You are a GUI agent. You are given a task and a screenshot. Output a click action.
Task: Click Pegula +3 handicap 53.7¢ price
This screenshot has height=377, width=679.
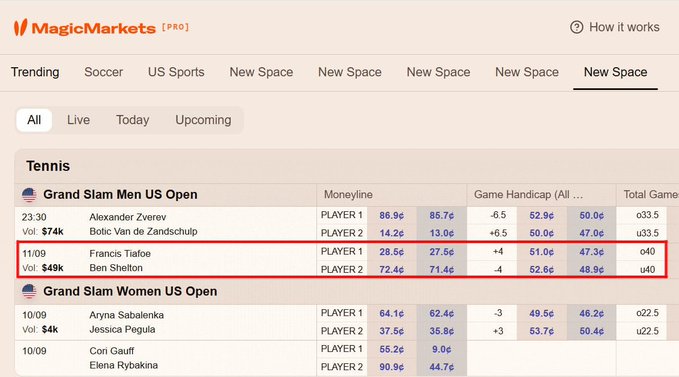[x=541, y=331]
